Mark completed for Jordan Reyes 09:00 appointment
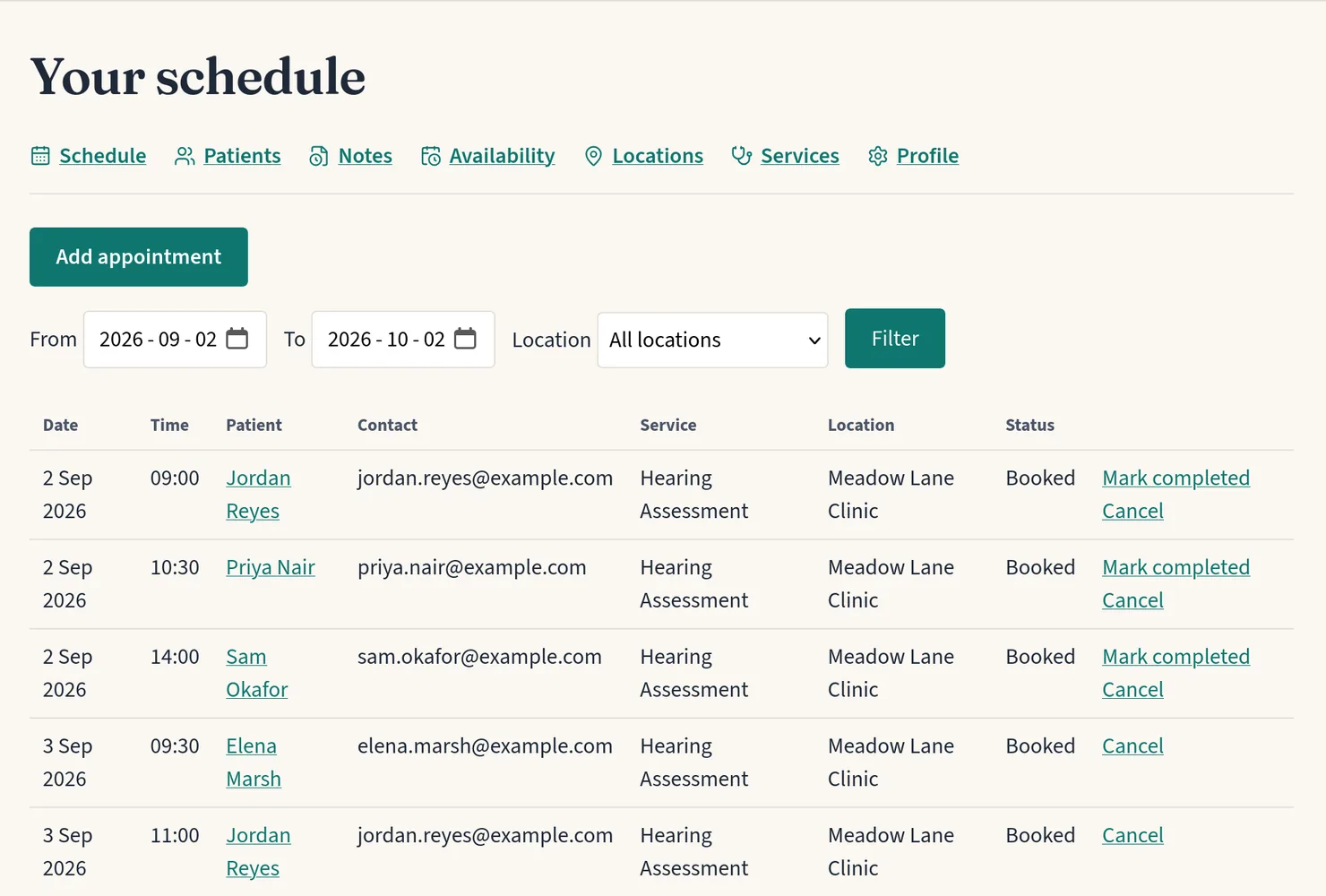Screen dimensions: 1326x896 pyautogui.click(x=1175, y=478)
